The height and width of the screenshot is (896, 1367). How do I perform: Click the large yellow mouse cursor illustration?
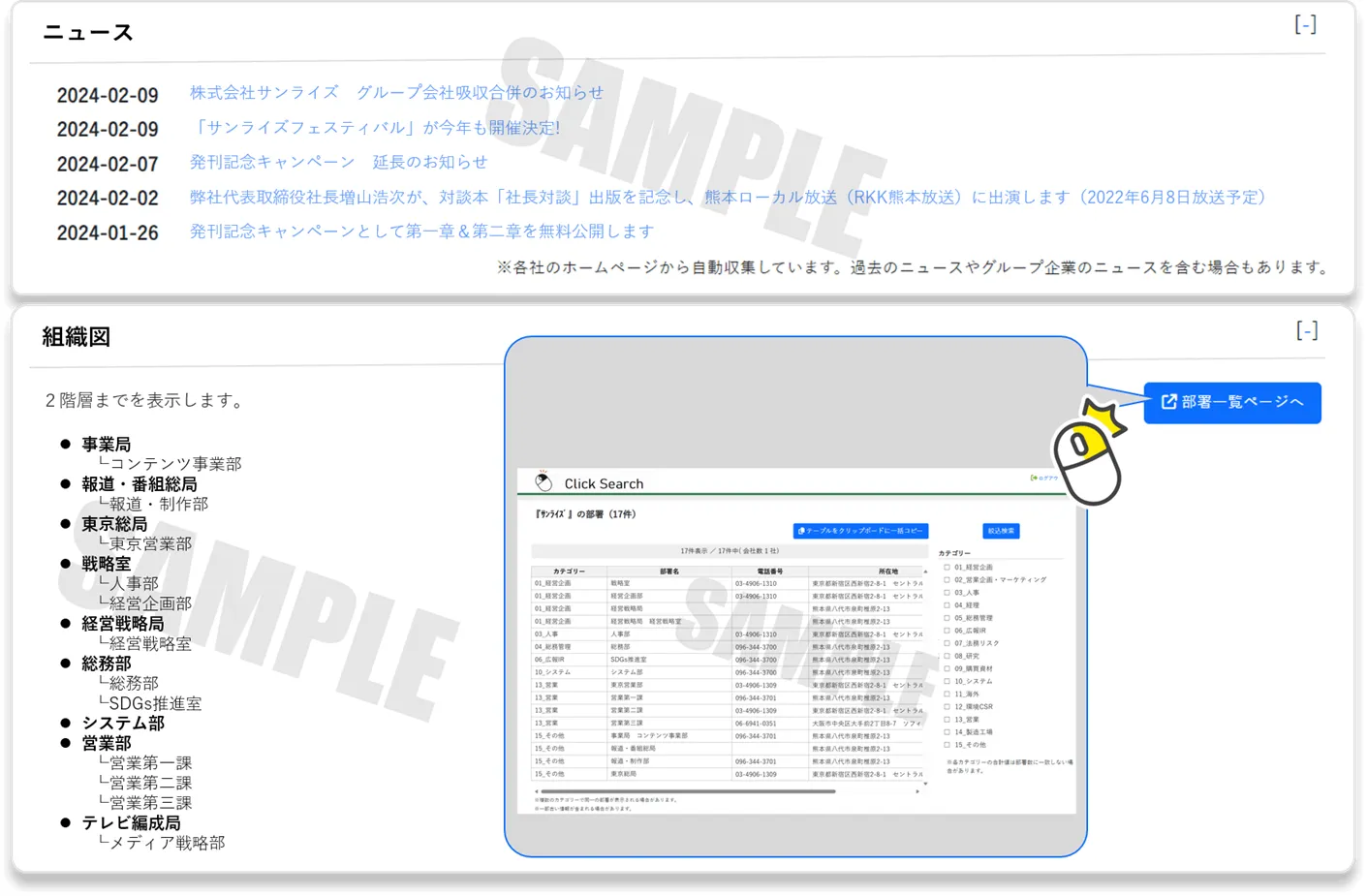(1089, 455)
